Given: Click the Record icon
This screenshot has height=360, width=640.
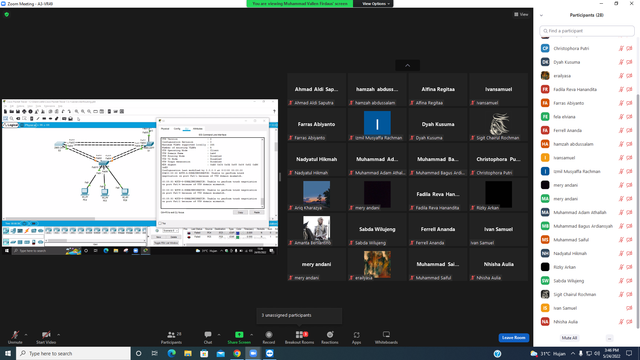Looking at the screenshot, I should coord(269,335).
